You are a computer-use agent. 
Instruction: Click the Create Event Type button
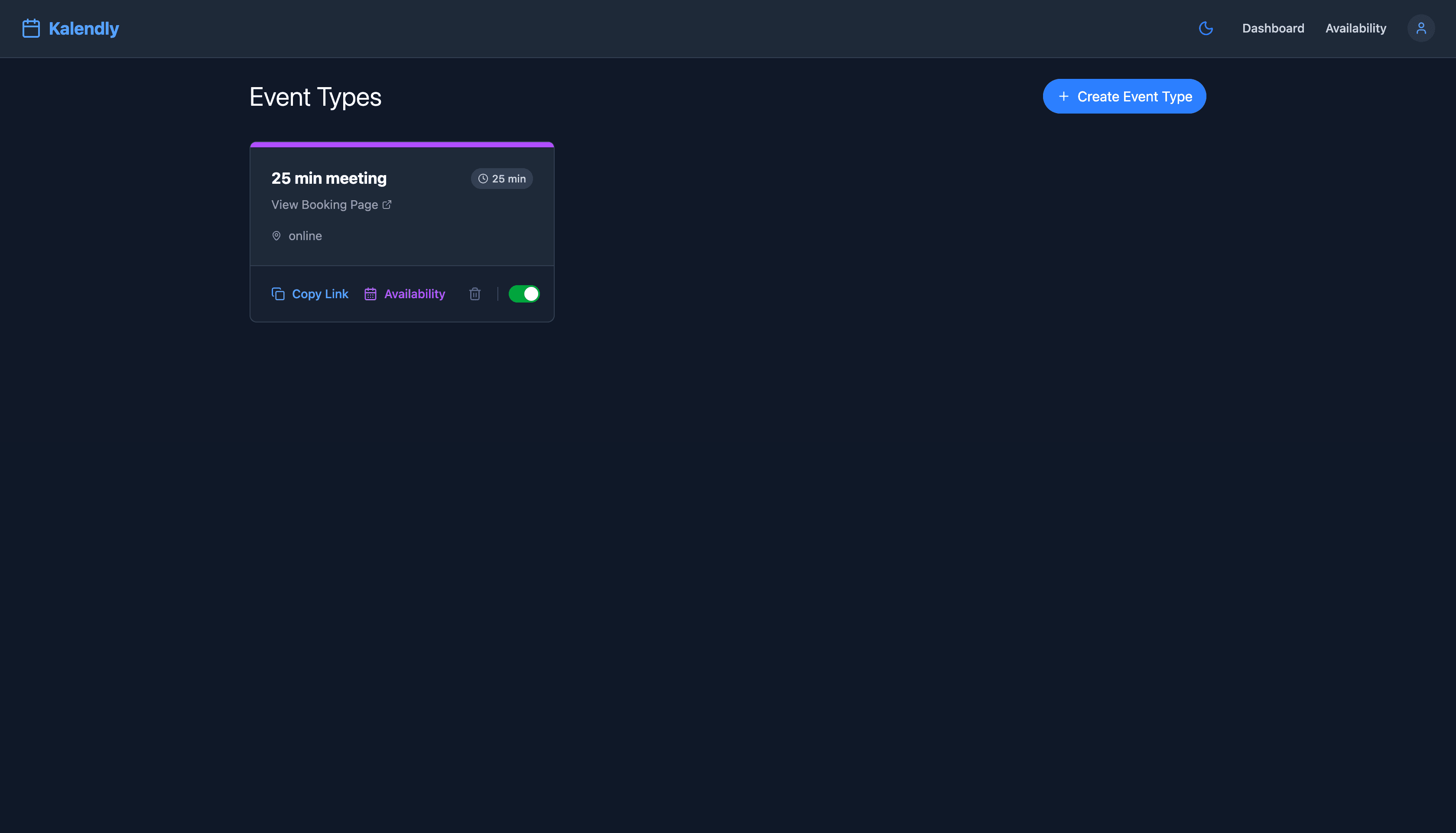pyautogui.click(x=1124, y=96)
